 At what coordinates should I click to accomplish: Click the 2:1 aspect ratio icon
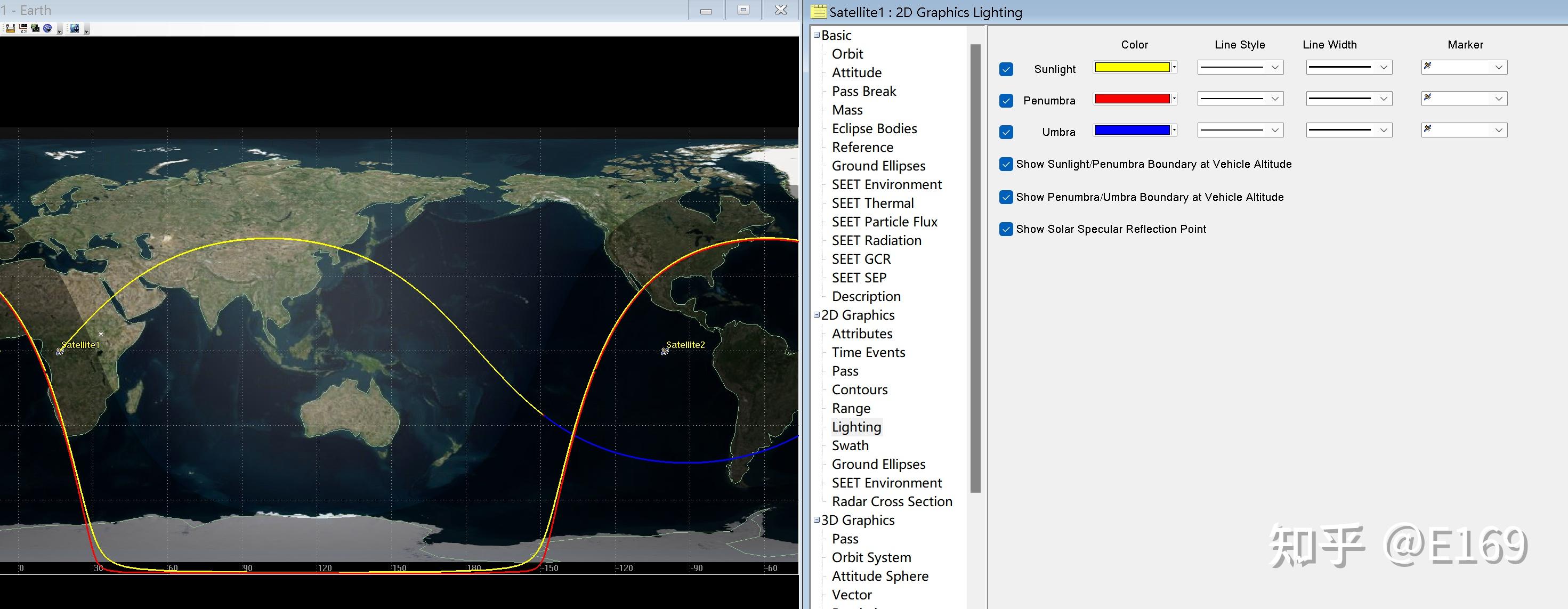pos(23,29)
